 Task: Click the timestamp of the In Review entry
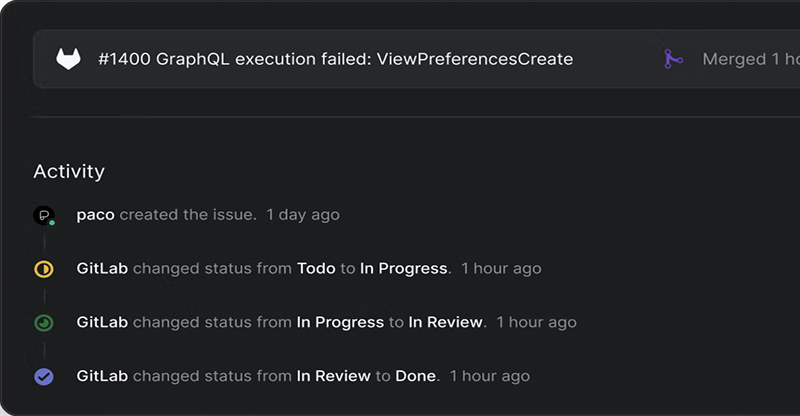coord(537,322)
